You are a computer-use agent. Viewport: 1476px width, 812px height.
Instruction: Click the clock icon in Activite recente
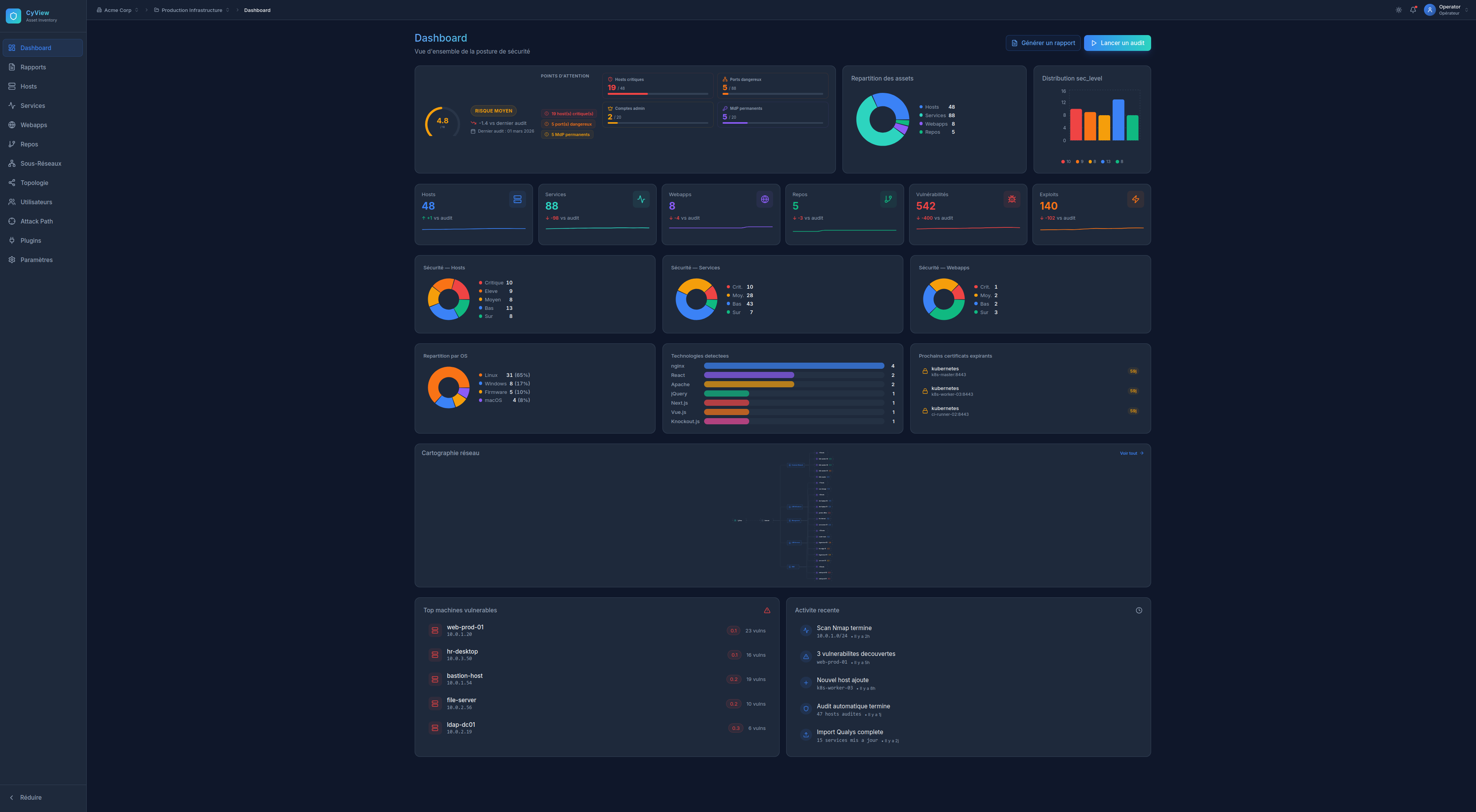click(1138, 610)
